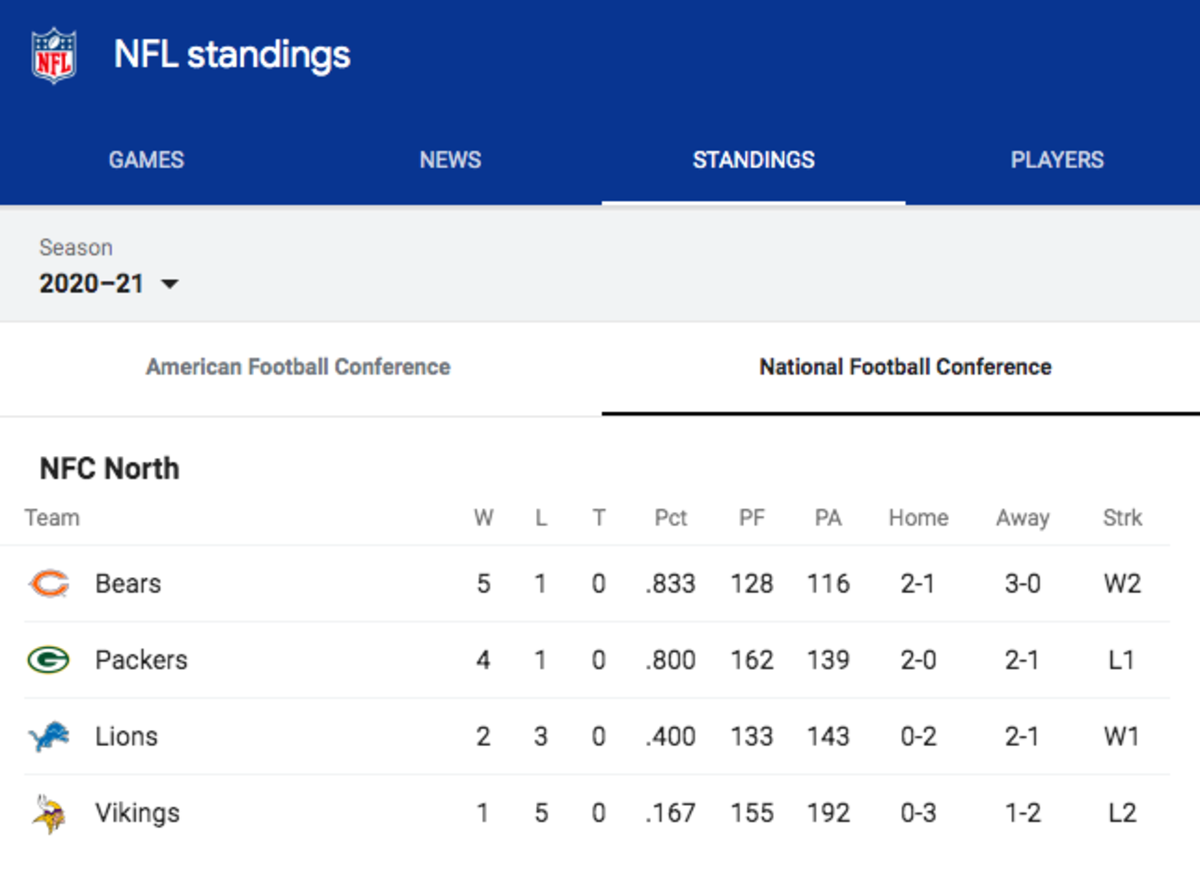Screen dimensions: 1200x876
Task: Open the NEWS tab
Action: click(450, 160)
